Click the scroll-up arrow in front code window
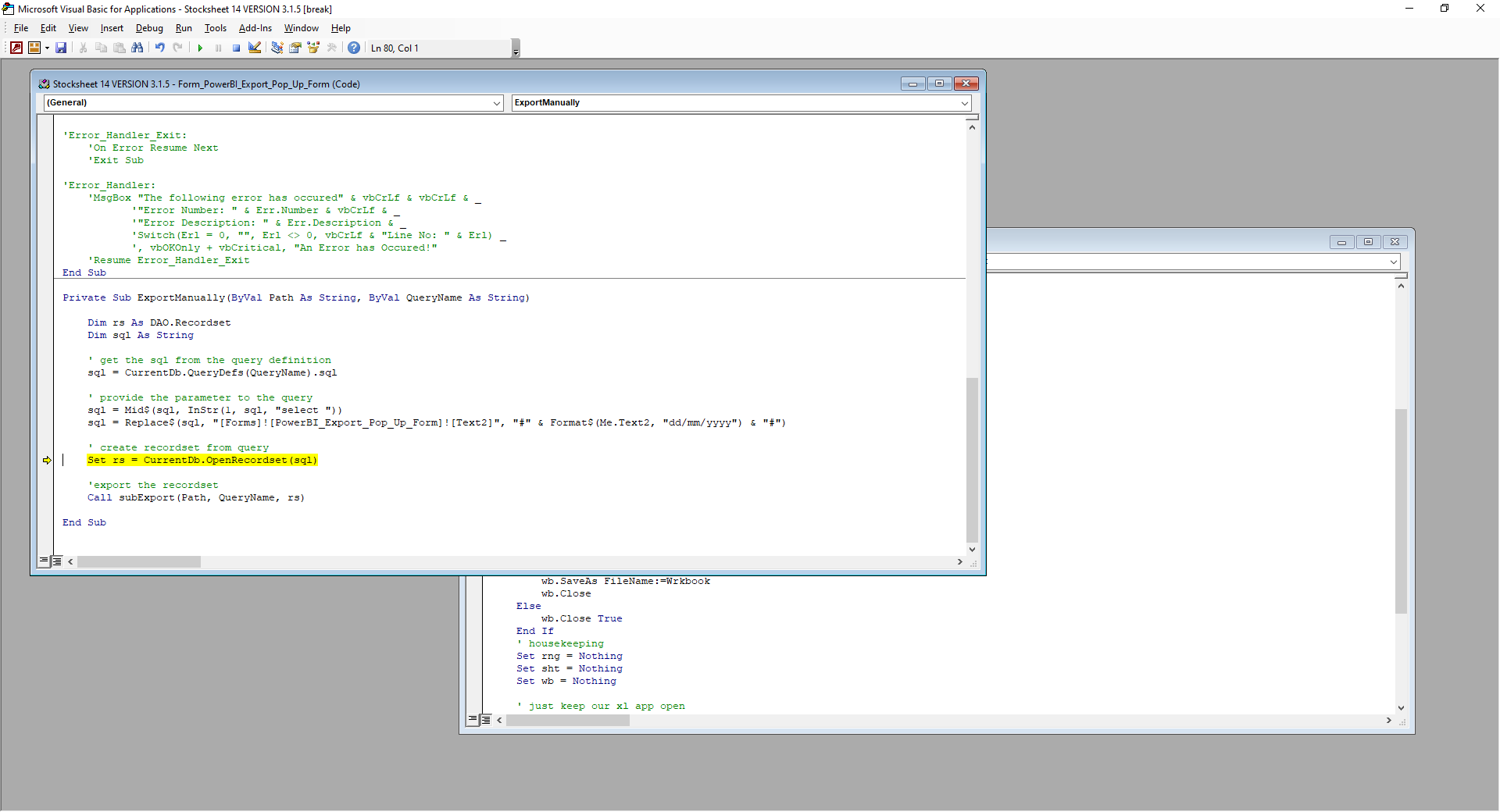This screenshot has width=1500, height=812. click(x=972, y=126)
